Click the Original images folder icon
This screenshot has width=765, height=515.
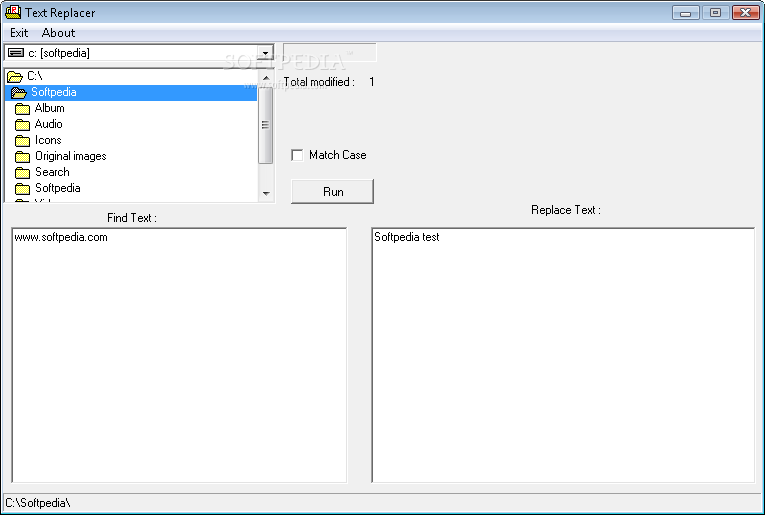pos(22,157)
